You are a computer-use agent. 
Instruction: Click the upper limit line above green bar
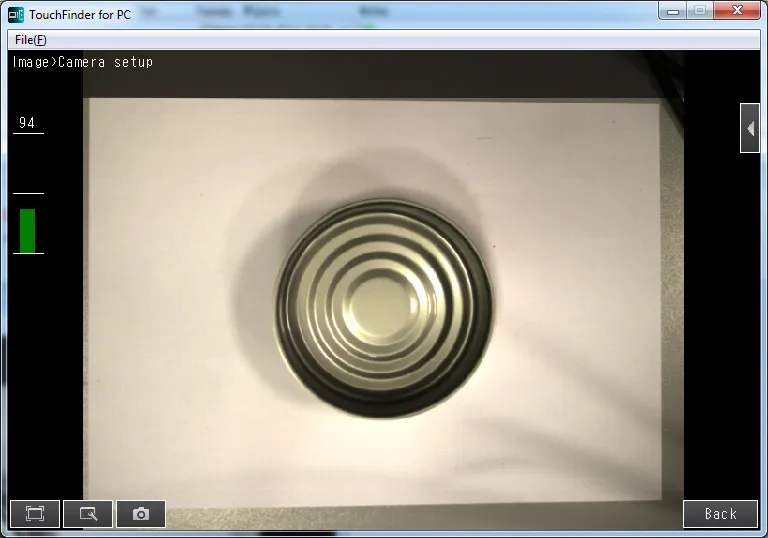click(x=28, y=193)
